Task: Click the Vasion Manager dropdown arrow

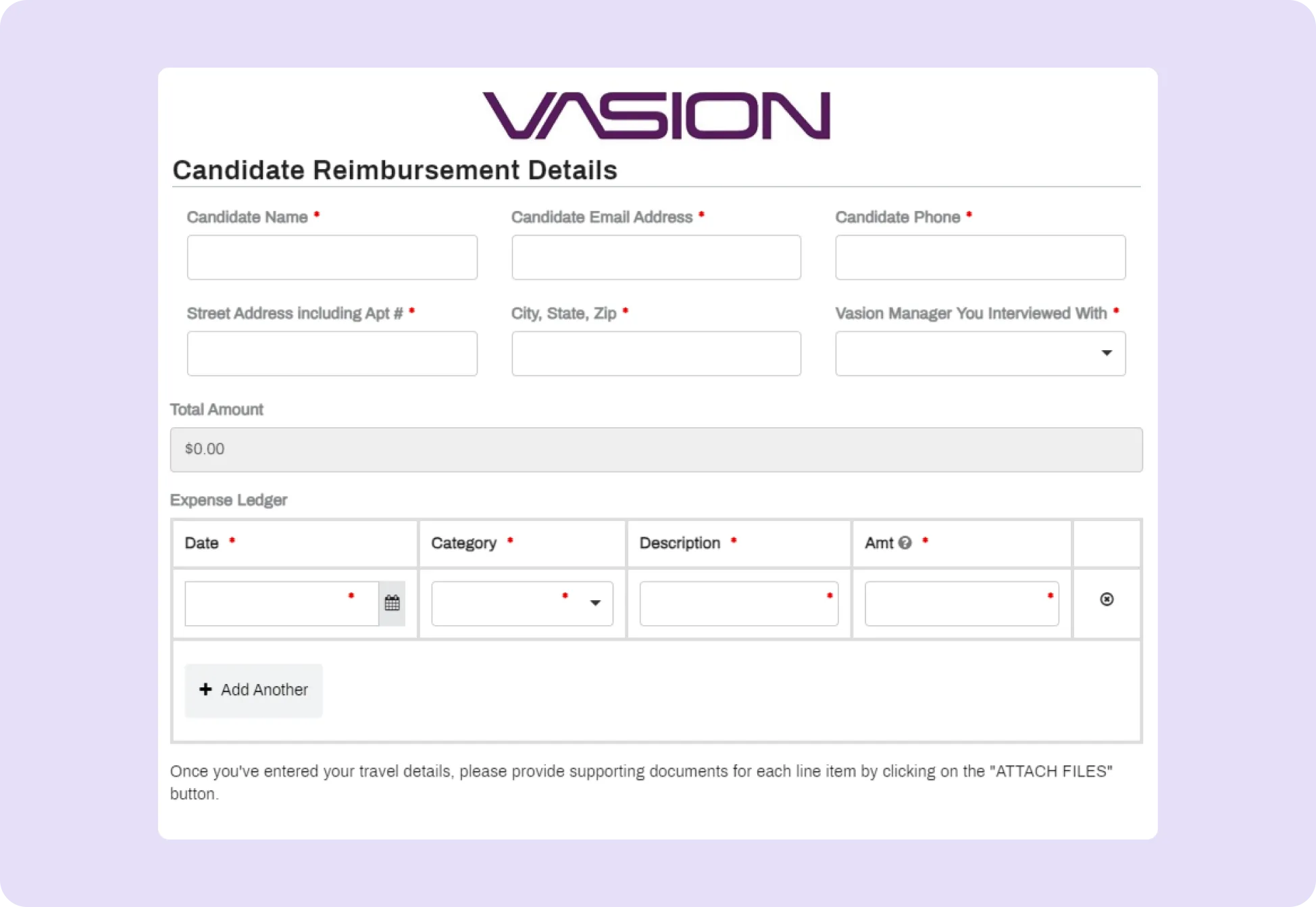Action: tap(1107, 353)
